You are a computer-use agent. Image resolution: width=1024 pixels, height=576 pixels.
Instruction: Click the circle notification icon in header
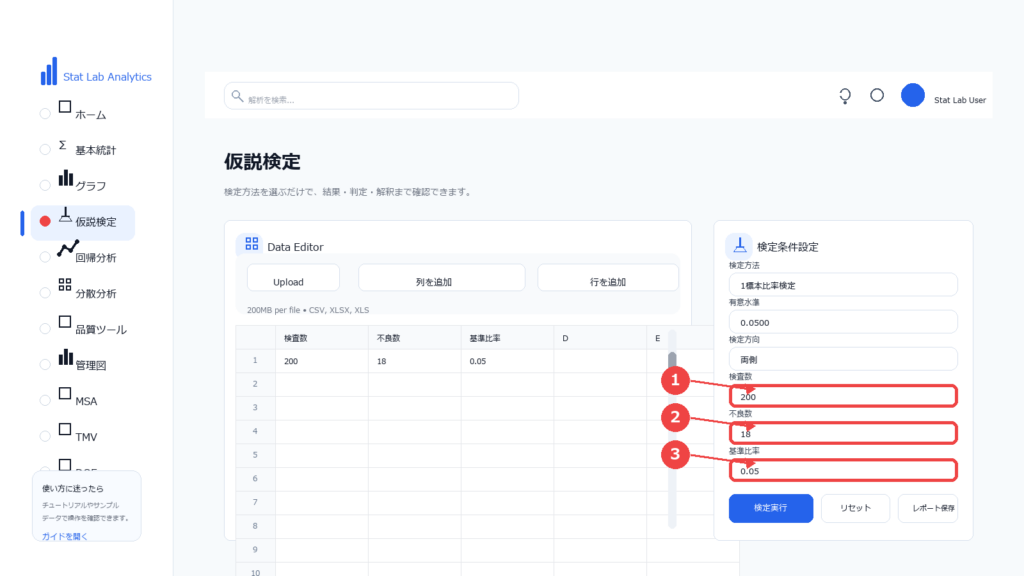(877, 95)
